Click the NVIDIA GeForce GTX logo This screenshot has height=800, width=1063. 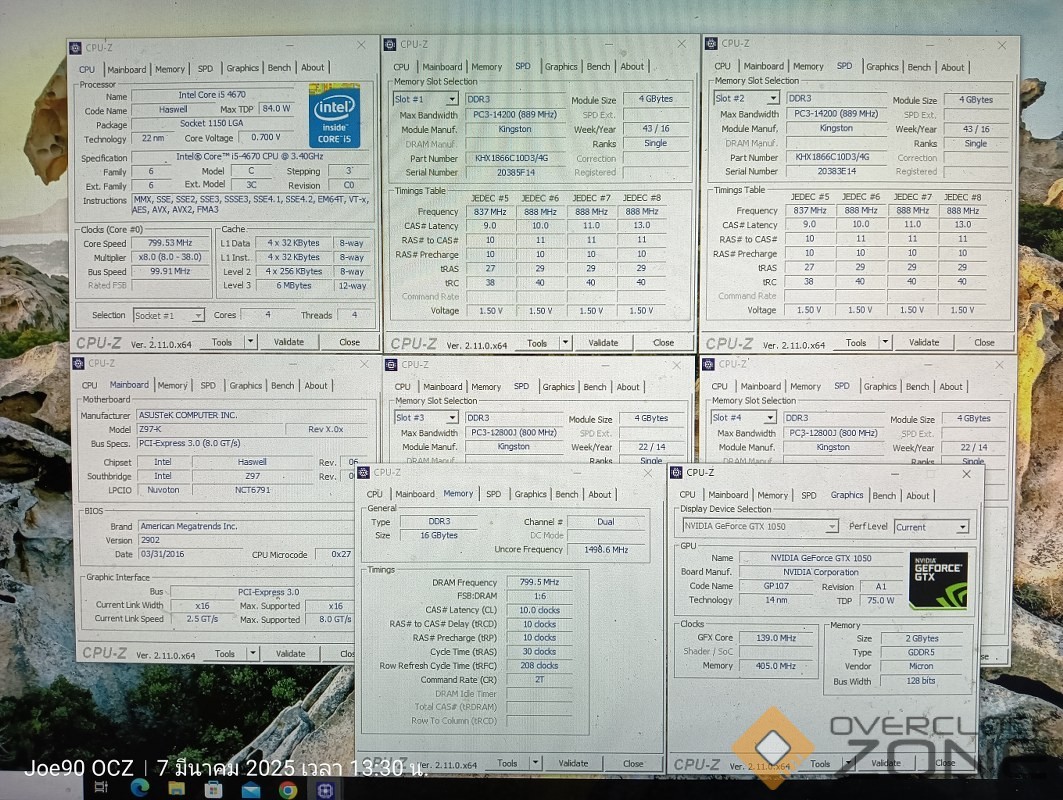click(938, 581)
